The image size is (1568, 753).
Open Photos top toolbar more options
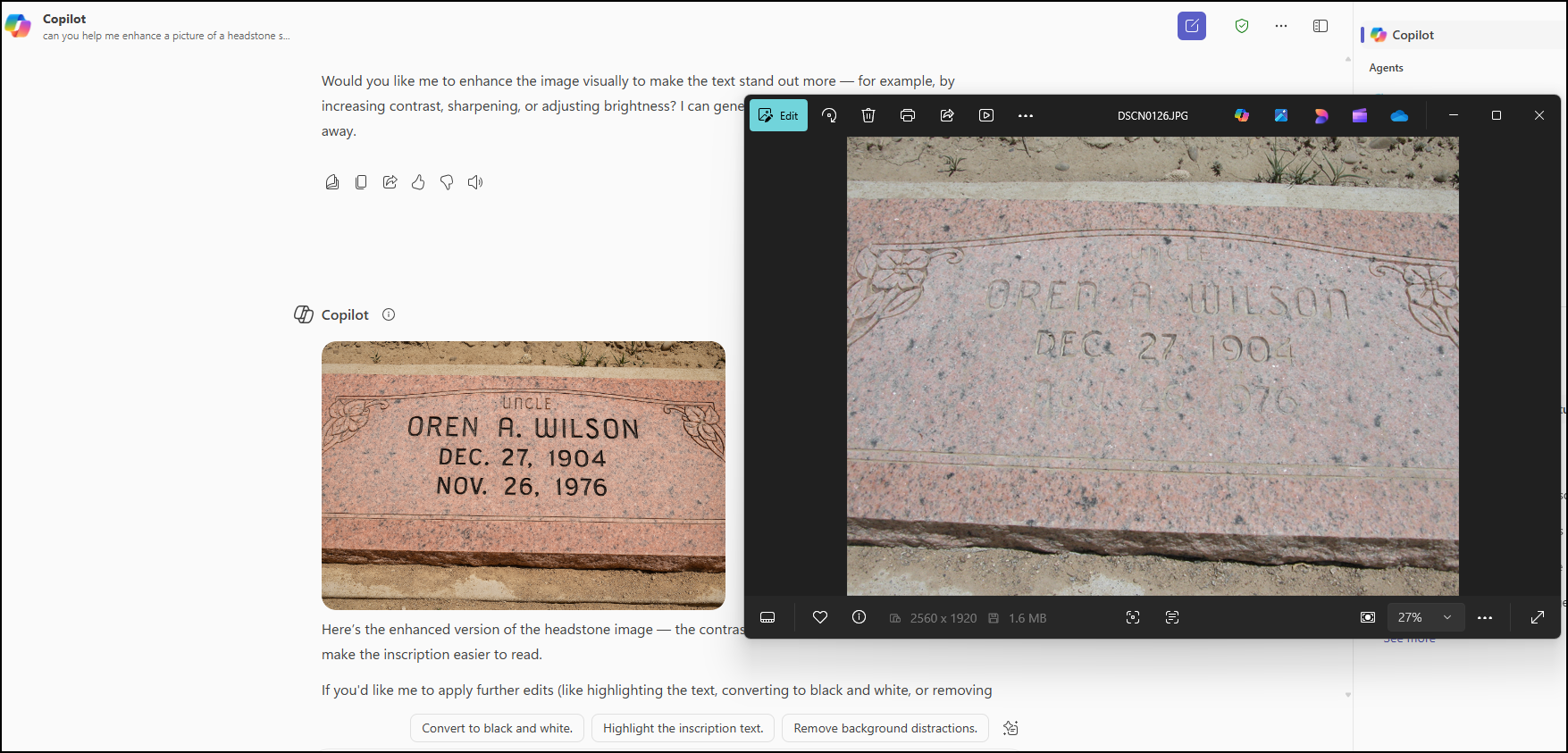click(1026, 115)
